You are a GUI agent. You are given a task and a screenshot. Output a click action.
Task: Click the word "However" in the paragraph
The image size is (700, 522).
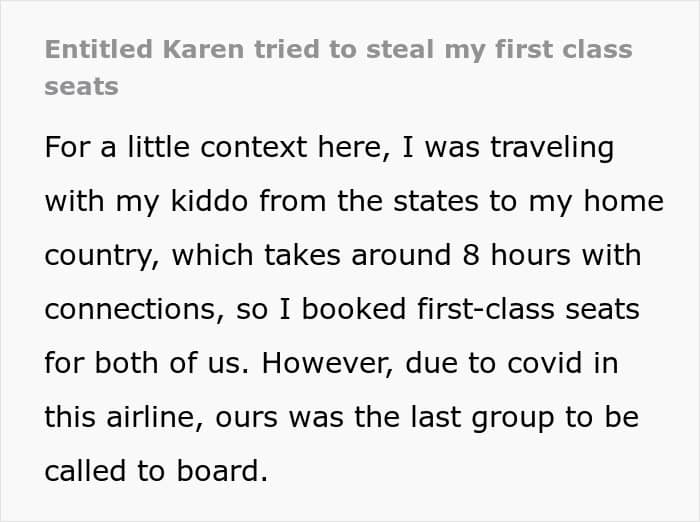click(325, 363)
